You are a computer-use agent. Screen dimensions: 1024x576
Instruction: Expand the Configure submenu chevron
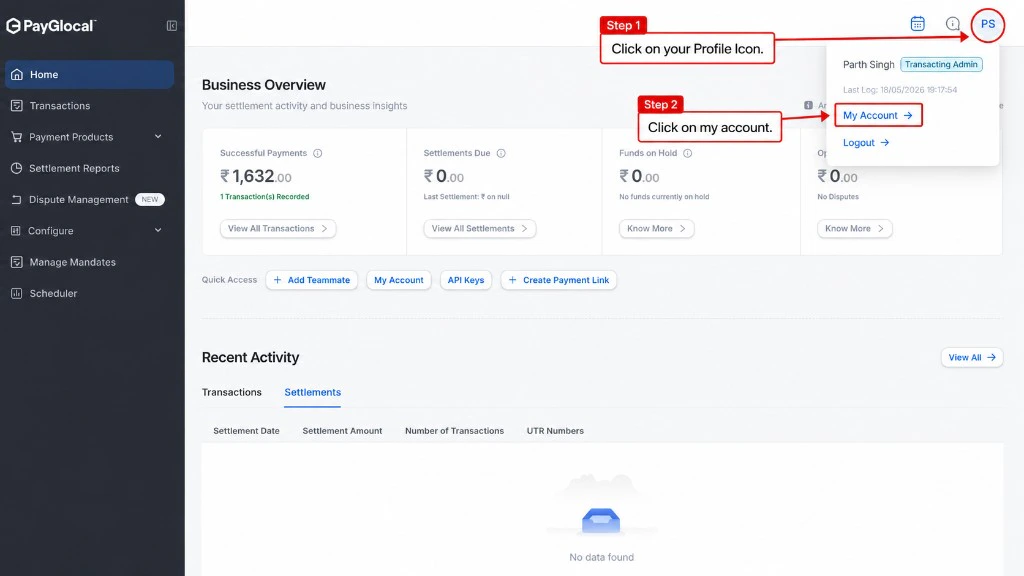pyautogui.click(x=158, y=231)
